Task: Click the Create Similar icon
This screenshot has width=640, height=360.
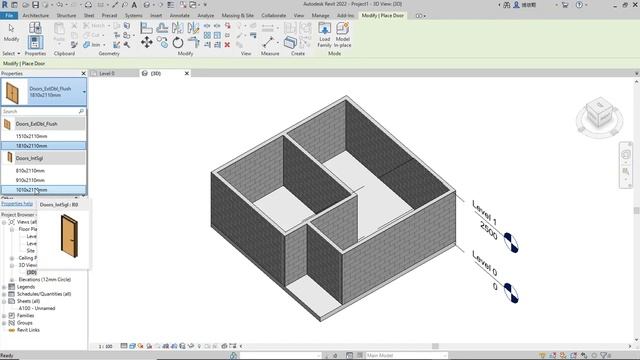Action: [290, 42]
